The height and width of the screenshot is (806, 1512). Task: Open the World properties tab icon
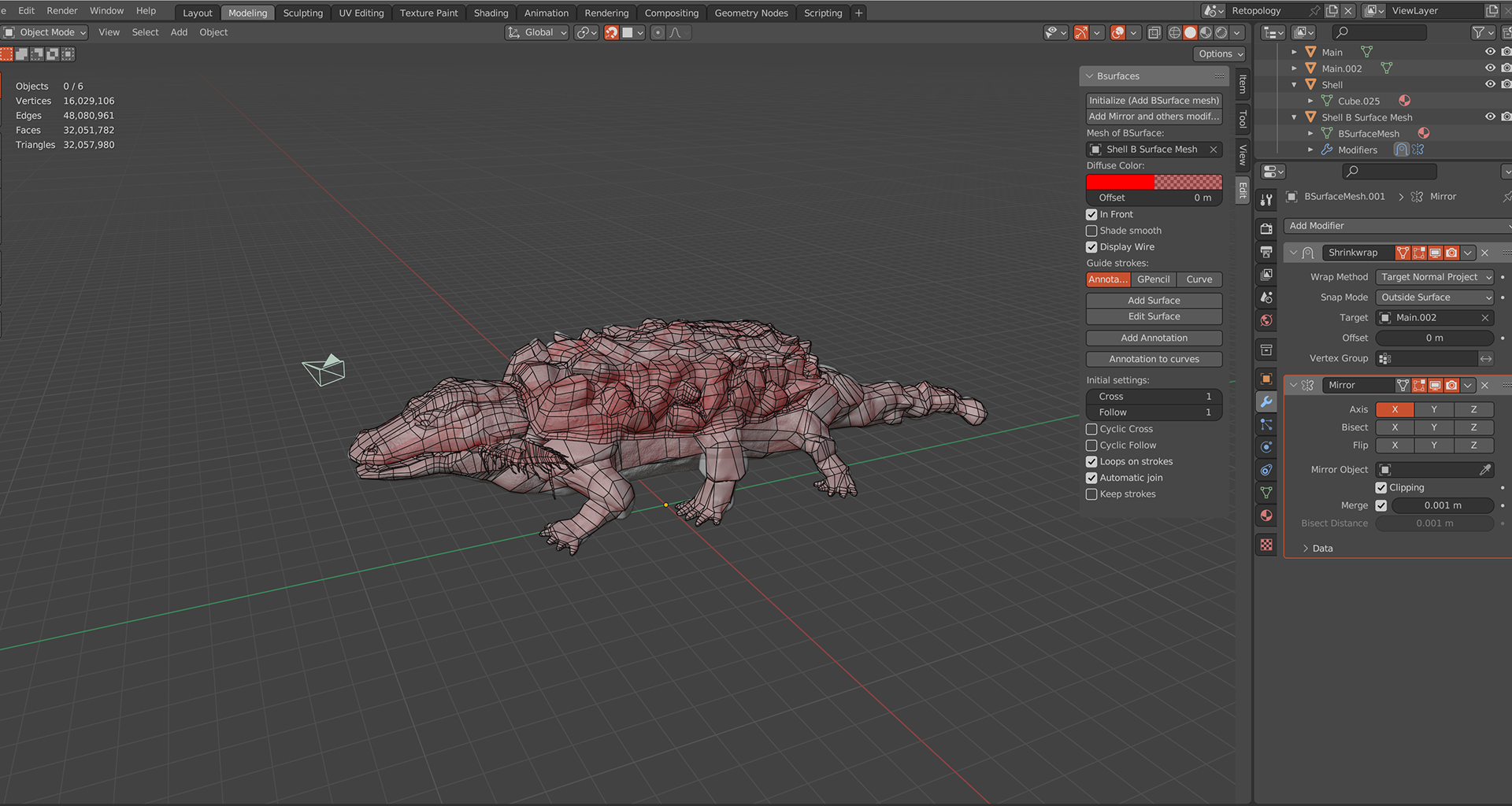[x=1266, y=320]
